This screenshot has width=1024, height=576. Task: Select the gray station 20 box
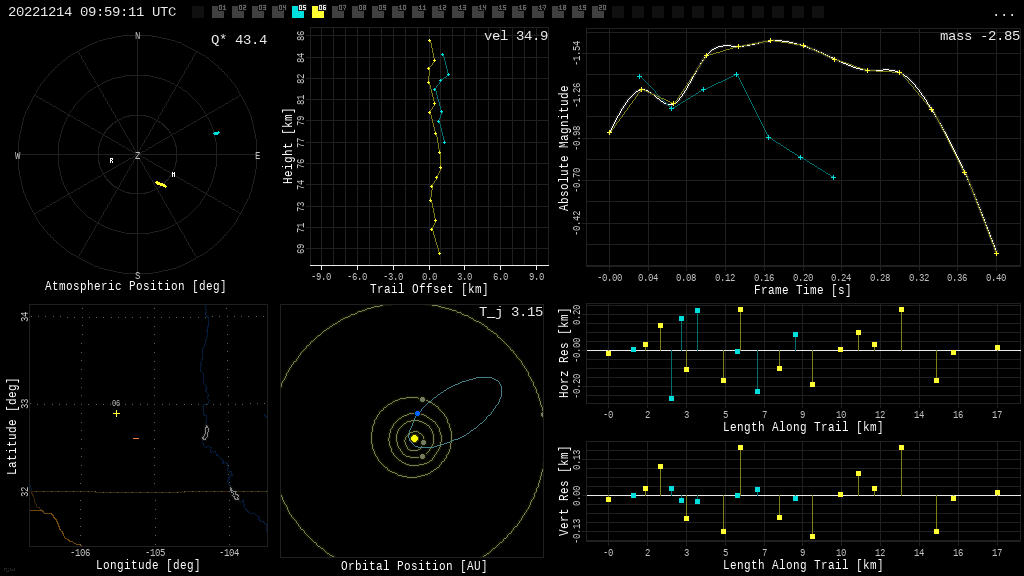pyautogui.click(x=598, y=12)
